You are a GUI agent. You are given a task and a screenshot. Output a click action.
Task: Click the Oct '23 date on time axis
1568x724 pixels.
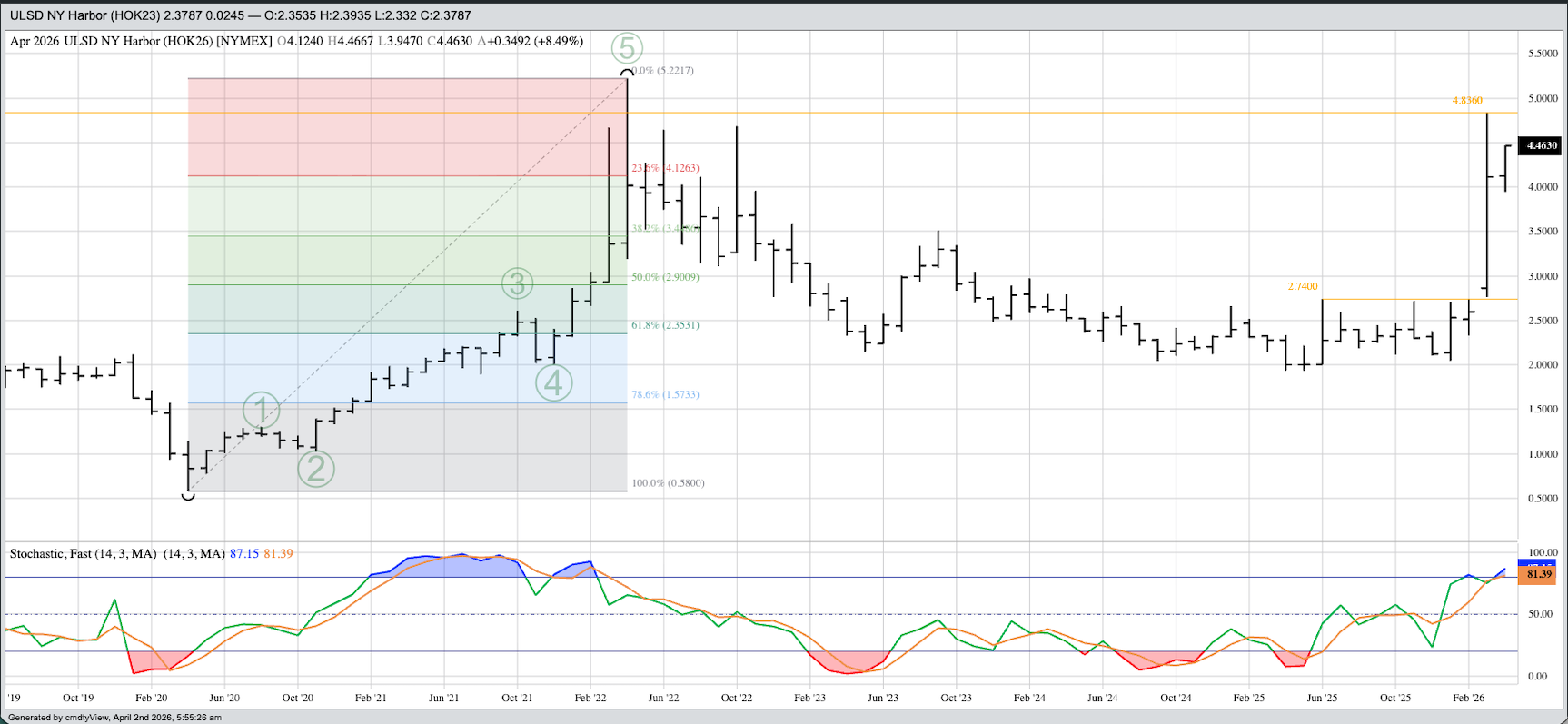(956, 698)
